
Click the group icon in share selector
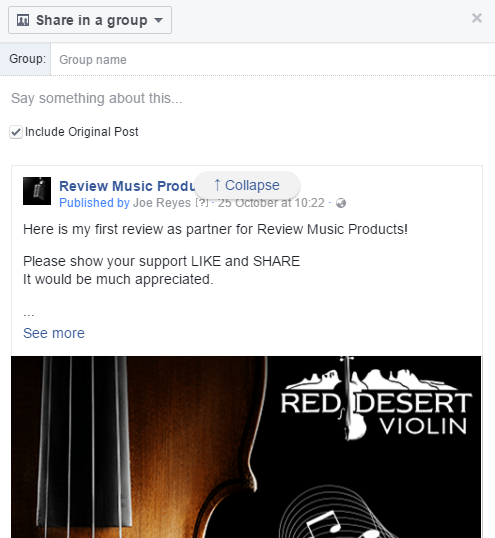(23, 20)
